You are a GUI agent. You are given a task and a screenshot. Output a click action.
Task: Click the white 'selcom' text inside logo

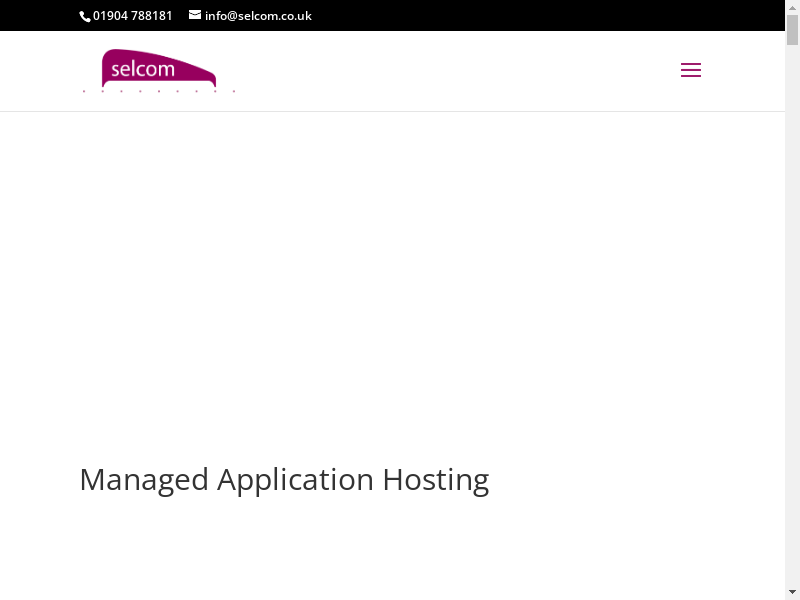pos(143,70)
